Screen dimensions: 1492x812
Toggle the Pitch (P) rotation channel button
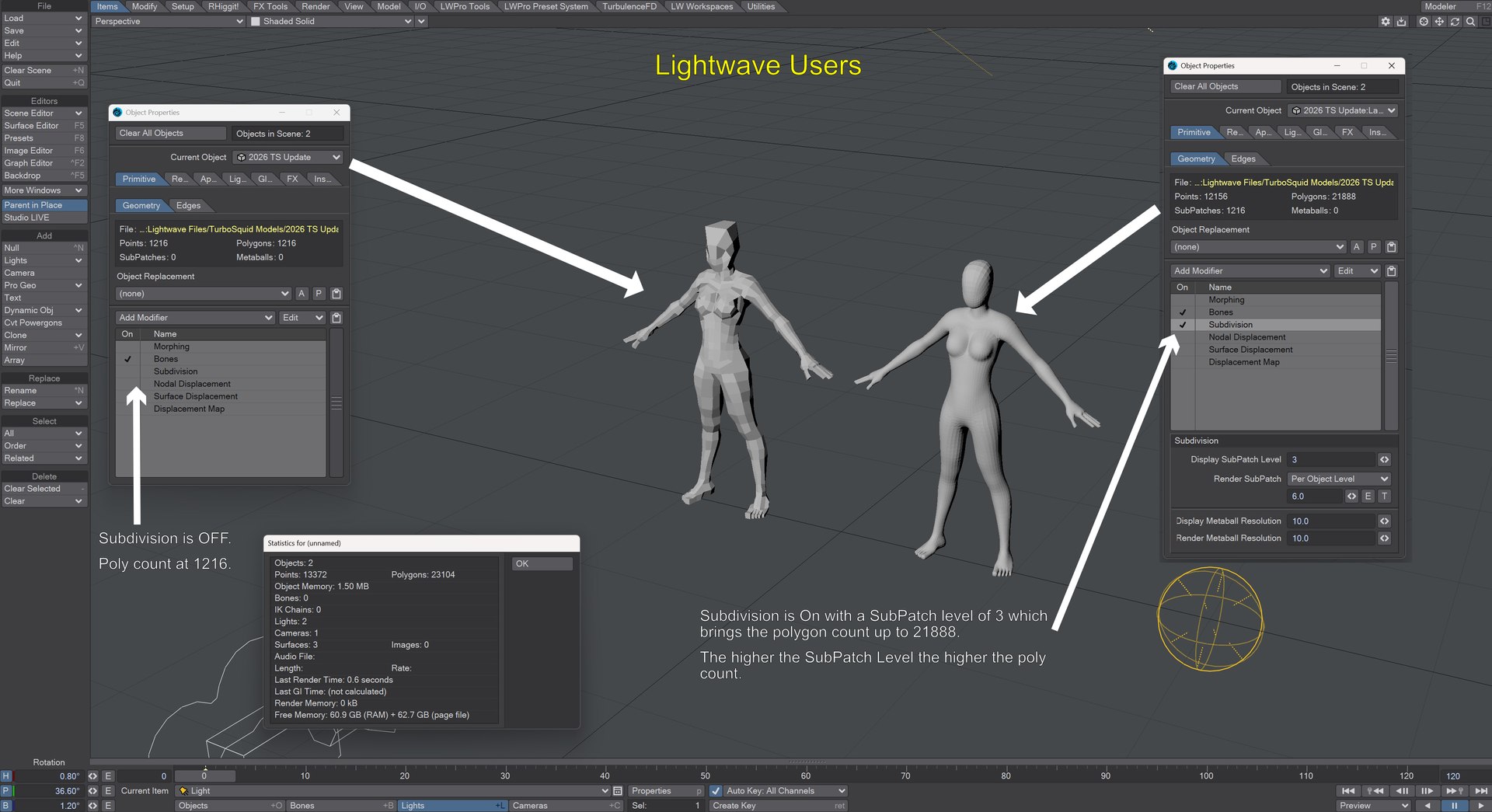(x=6, y=791)
